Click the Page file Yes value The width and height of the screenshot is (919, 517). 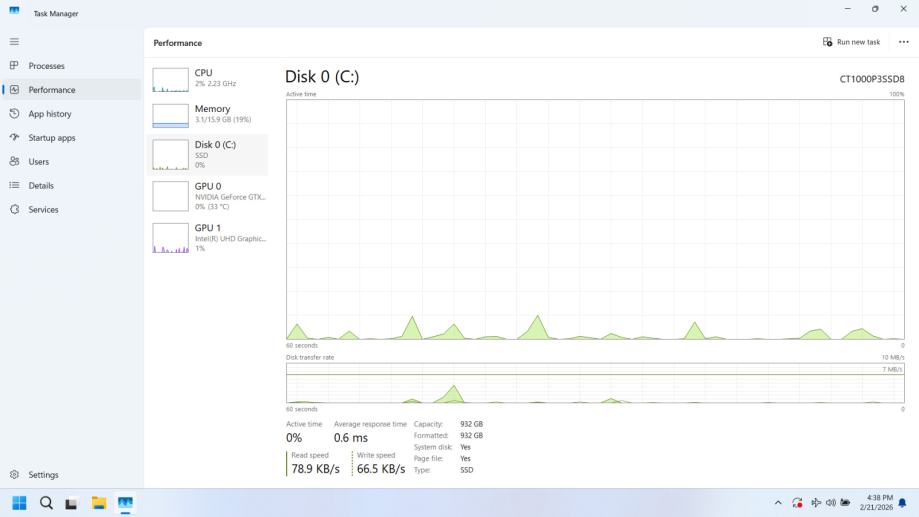pos(465,458)
